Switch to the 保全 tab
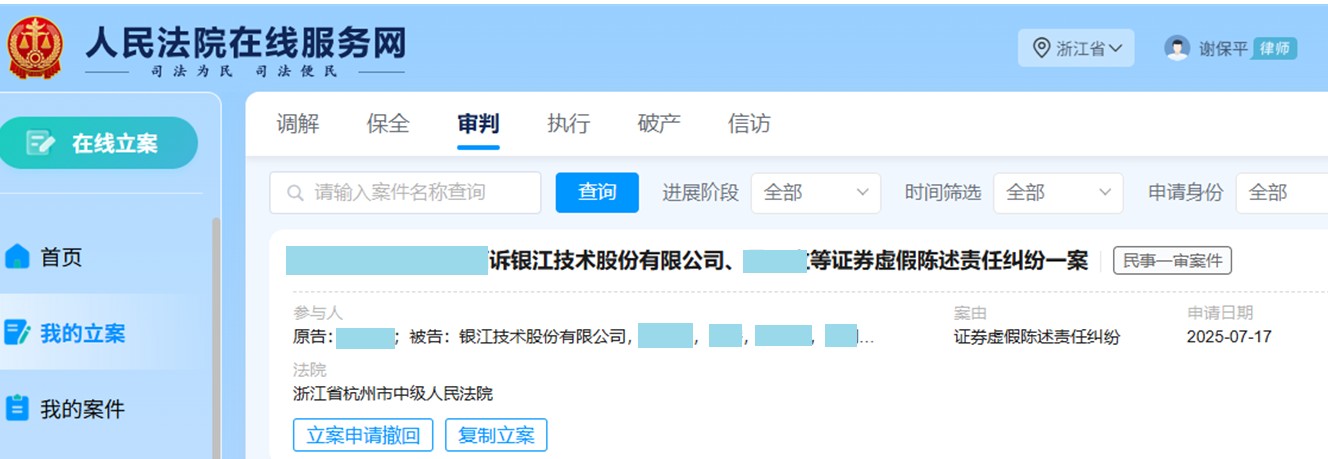Image resolution: width=1328 pixels, height=459 pixels. [388, 124]
